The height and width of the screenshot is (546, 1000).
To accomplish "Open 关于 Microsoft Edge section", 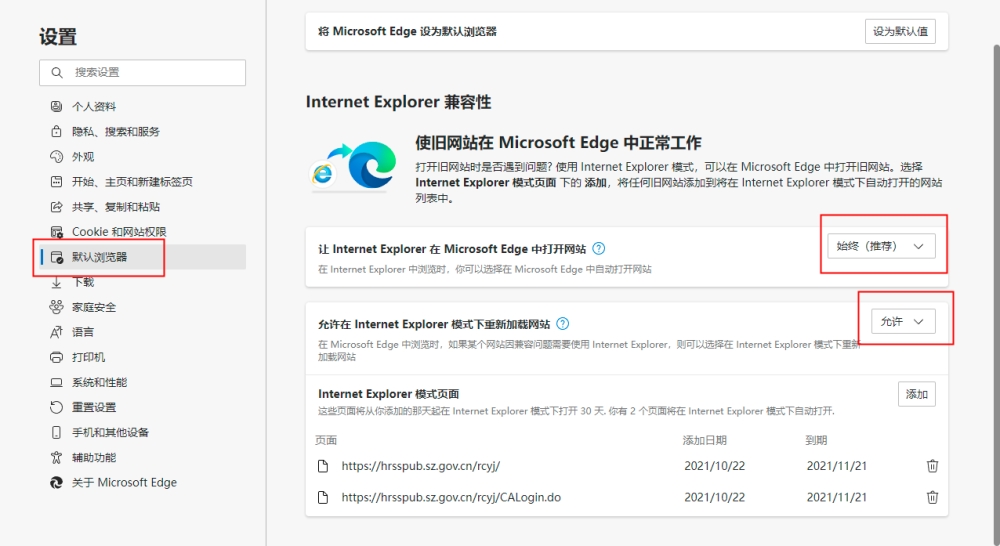I will click(x=142, y=483).
